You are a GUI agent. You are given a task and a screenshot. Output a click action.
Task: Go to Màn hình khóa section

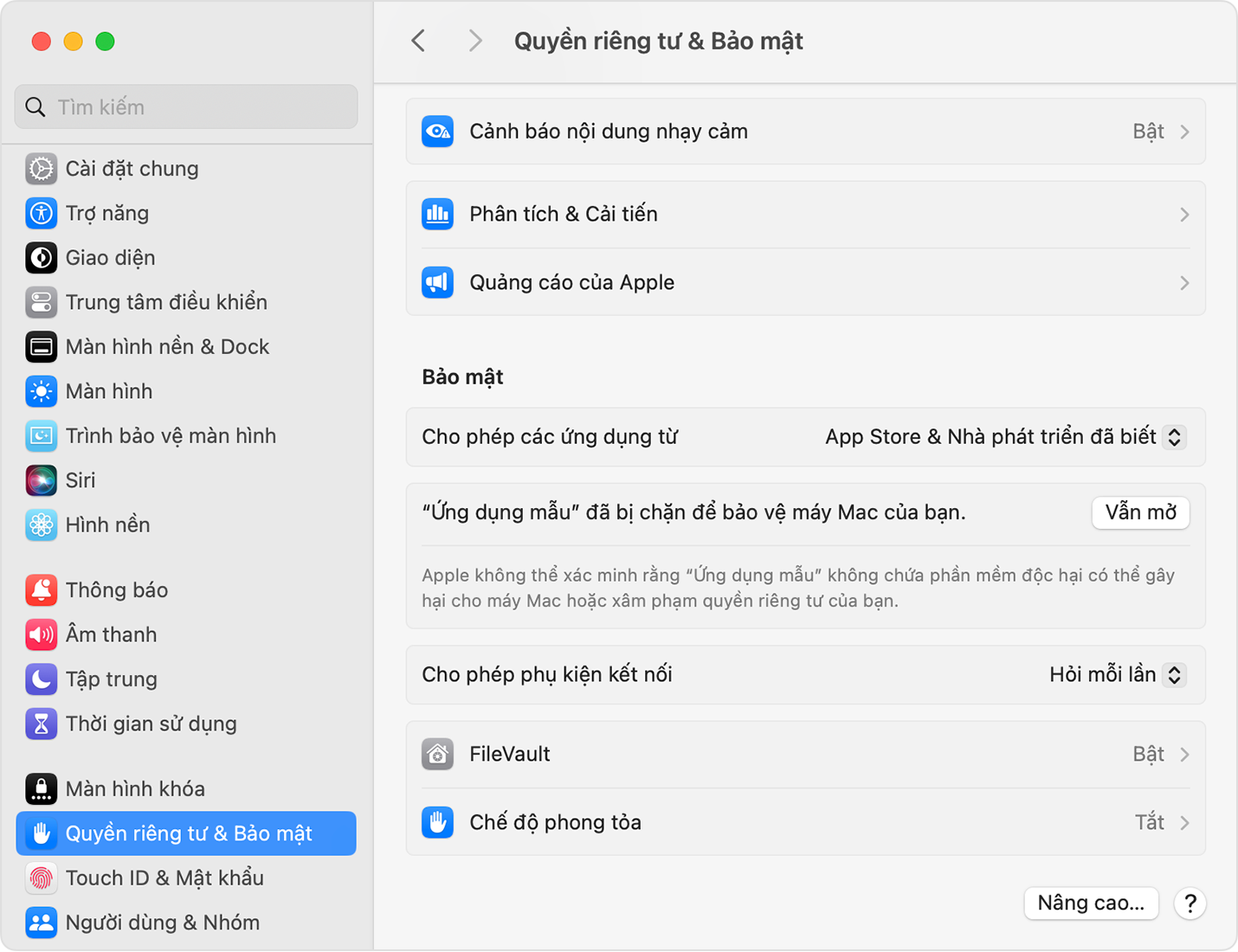pos(135,789)
